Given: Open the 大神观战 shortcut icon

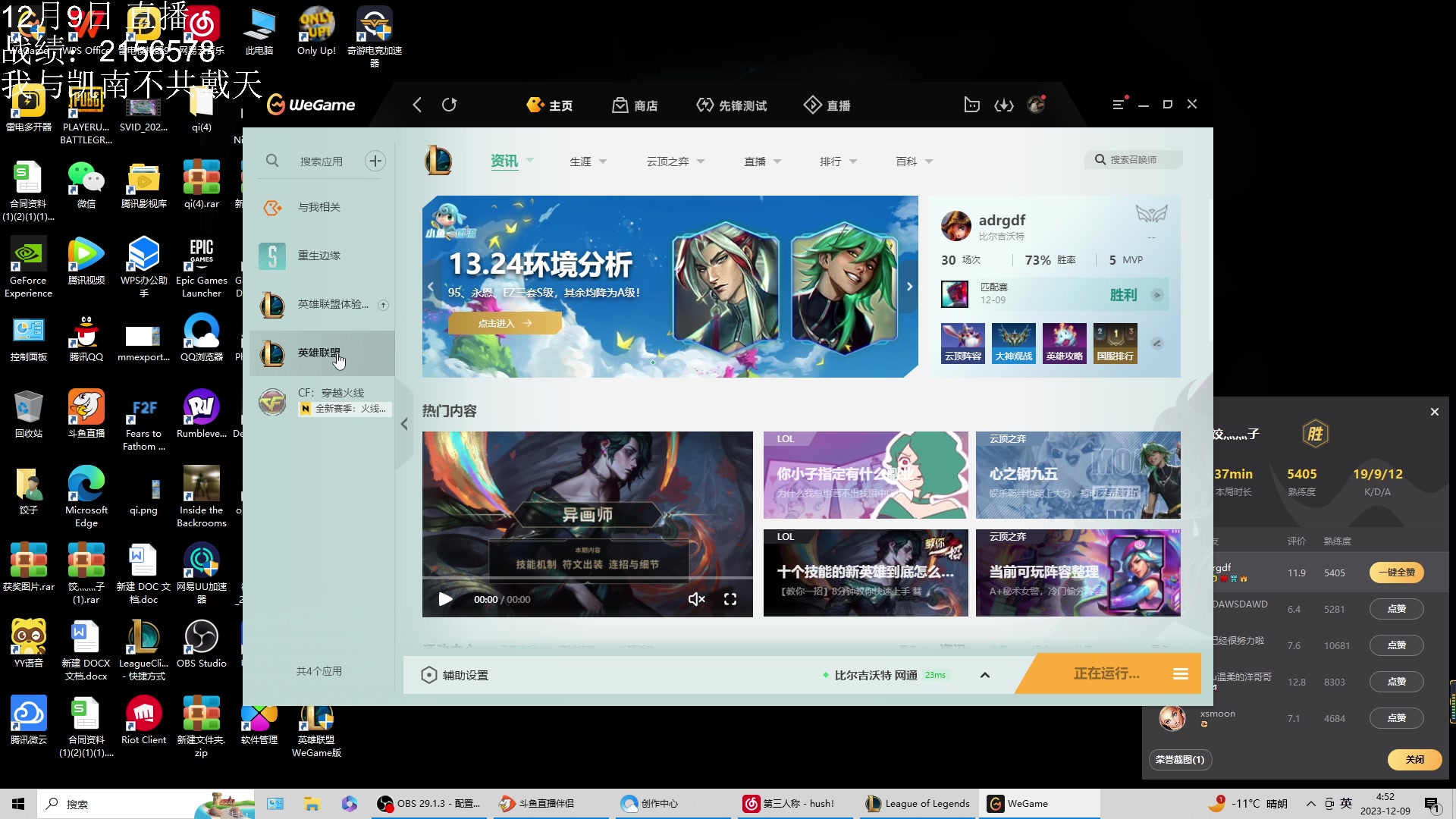Looking at the screenshot, I should pos(1014,343).
